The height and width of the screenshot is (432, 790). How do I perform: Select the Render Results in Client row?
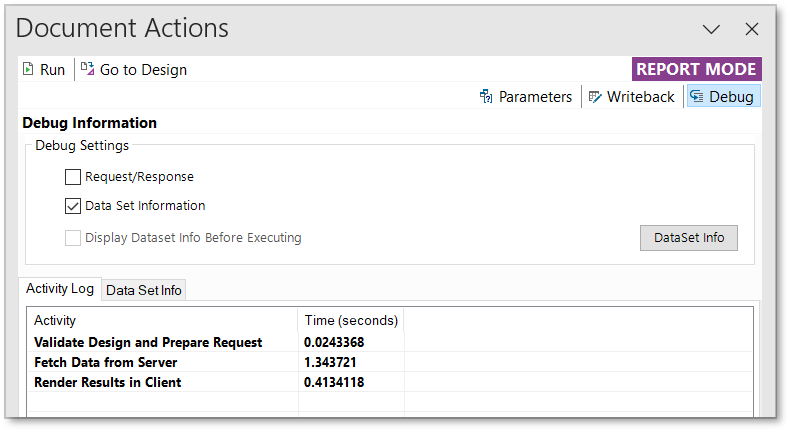108,382
